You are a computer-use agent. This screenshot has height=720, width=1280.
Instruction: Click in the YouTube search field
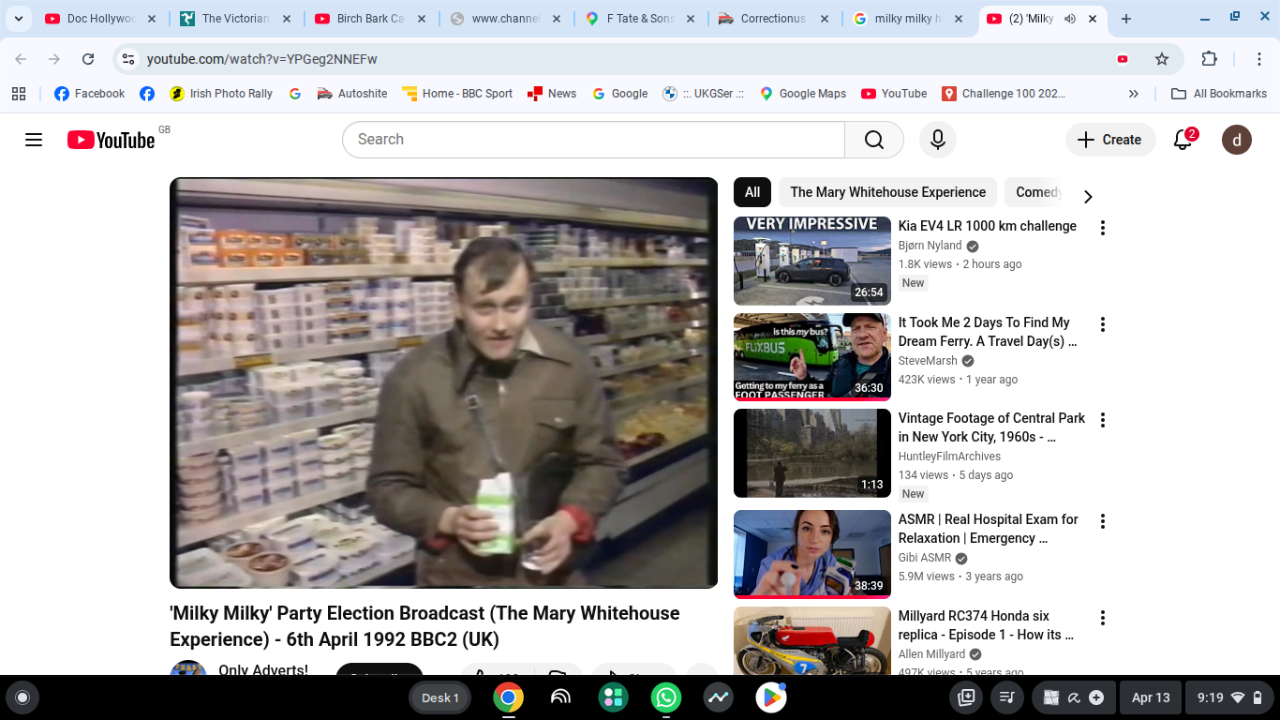point(593,140)
